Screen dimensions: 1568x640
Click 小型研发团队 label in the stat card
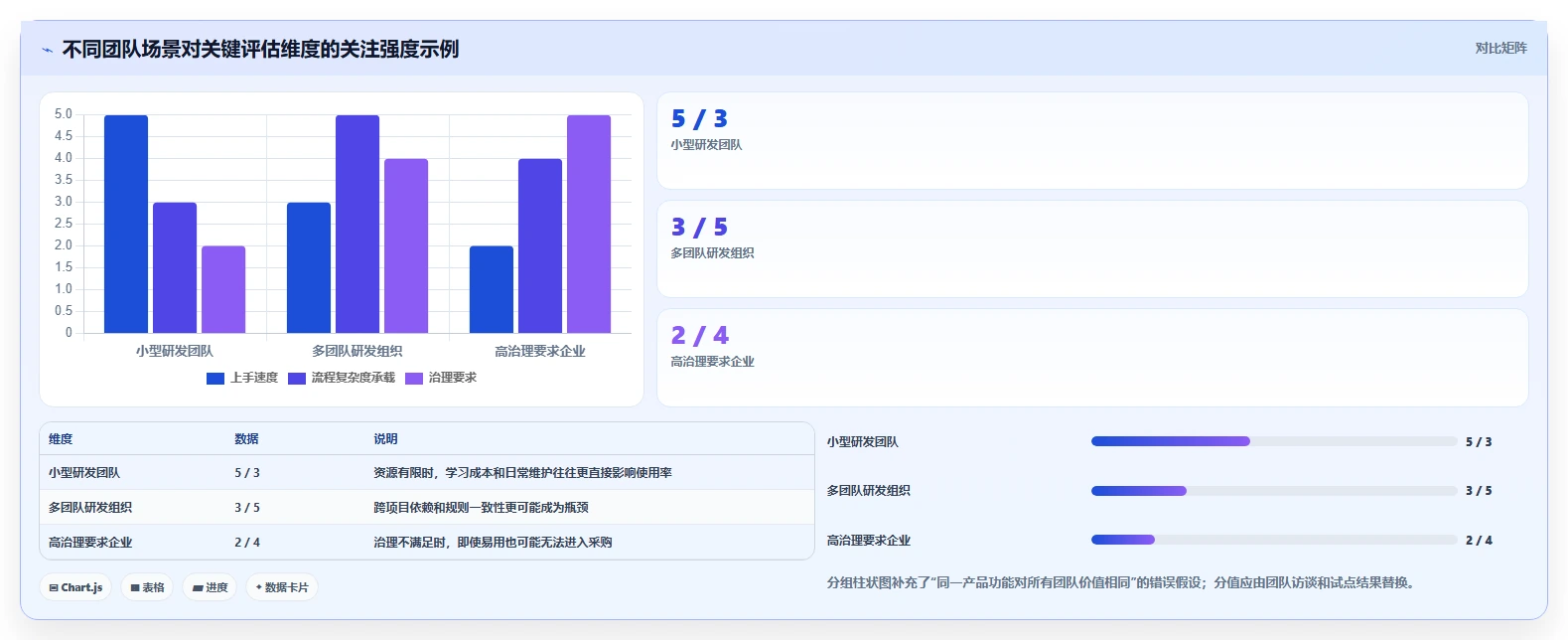point(706,145)
